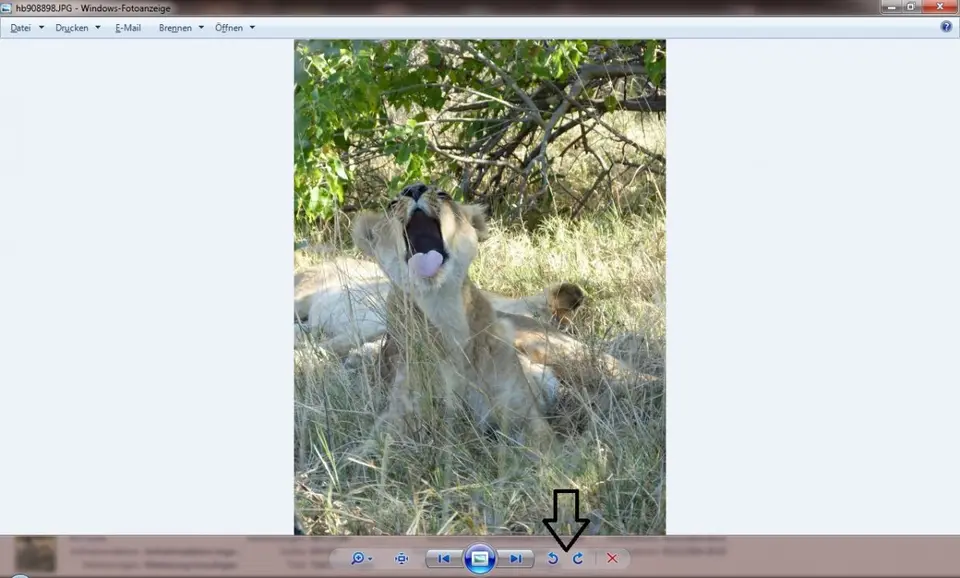
Task: Close the Windows-Fotoanzeige window
Action: [940, 7]
